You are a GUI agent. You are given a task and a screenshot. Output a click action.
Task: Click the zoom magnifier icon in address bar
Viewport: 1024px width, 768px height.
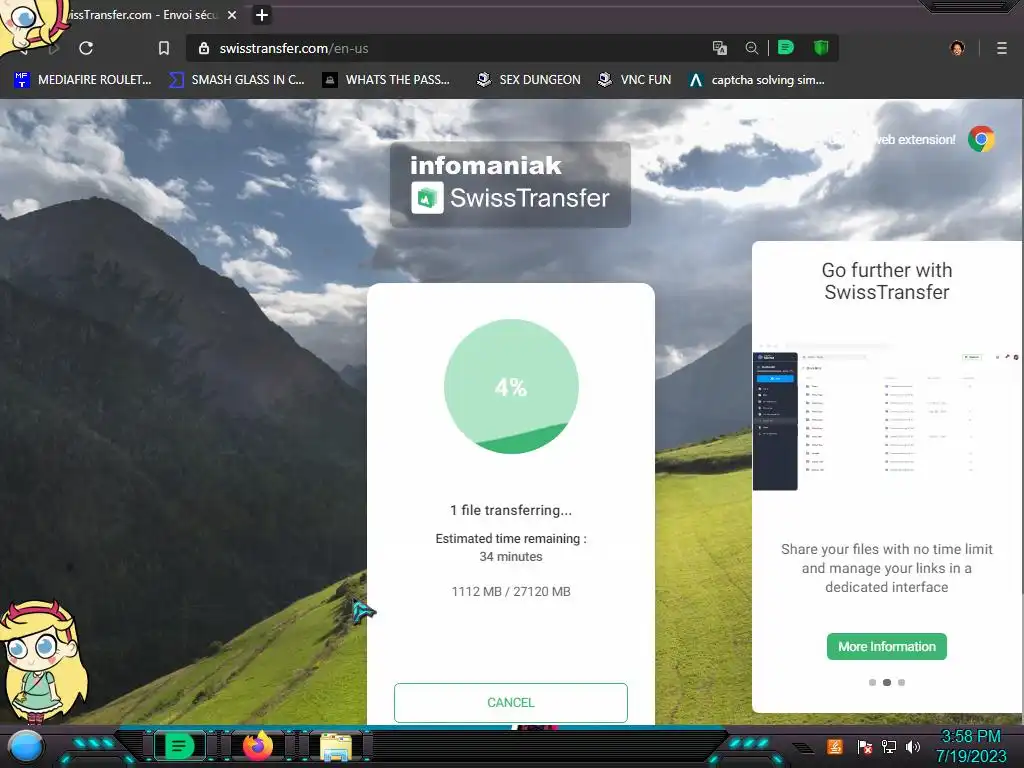click(752, 48)
